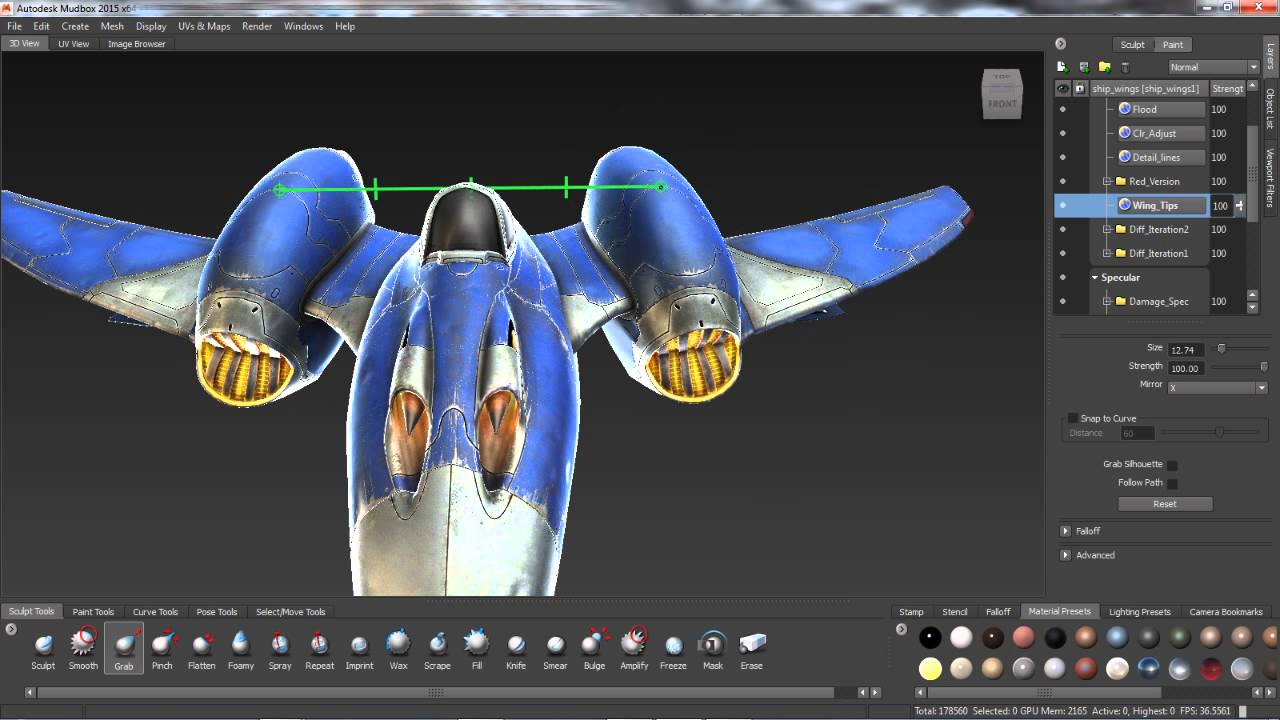Switch to the UV View tab
This screenshot has height=720, width=1280.
73,44
